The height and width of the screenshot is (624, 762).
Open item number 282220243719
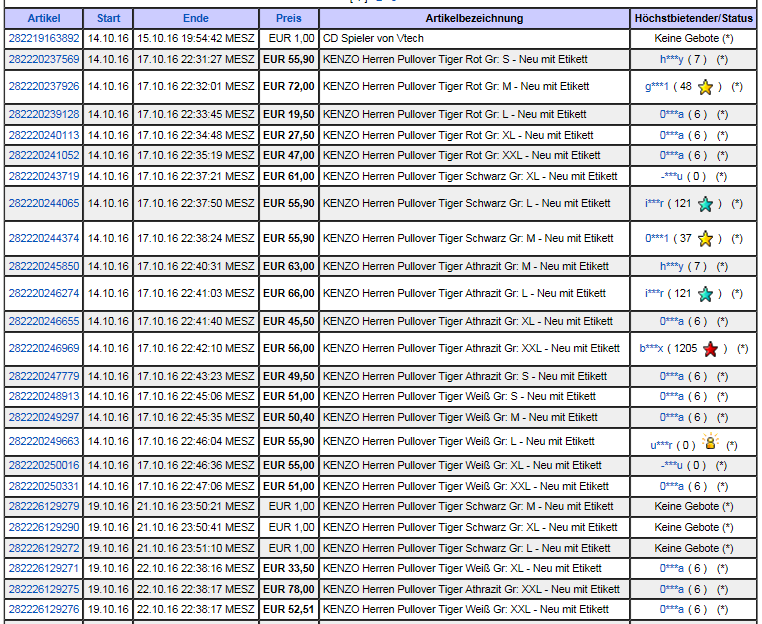coord(44,176)
